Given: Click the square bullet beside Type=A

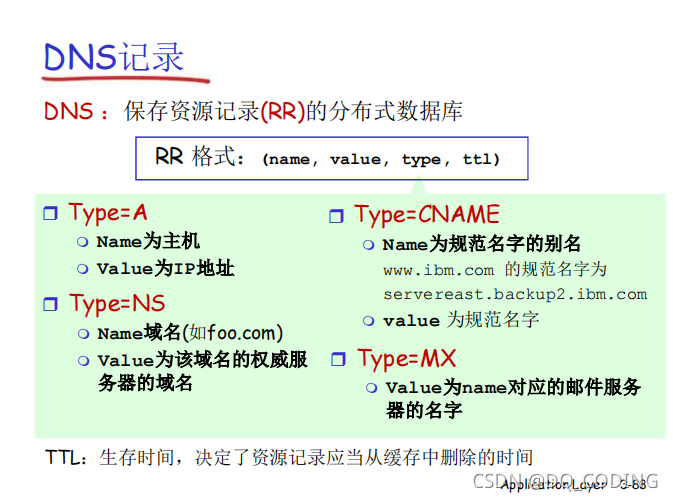Looking at the screenshot, I should [x=50, y=213].
